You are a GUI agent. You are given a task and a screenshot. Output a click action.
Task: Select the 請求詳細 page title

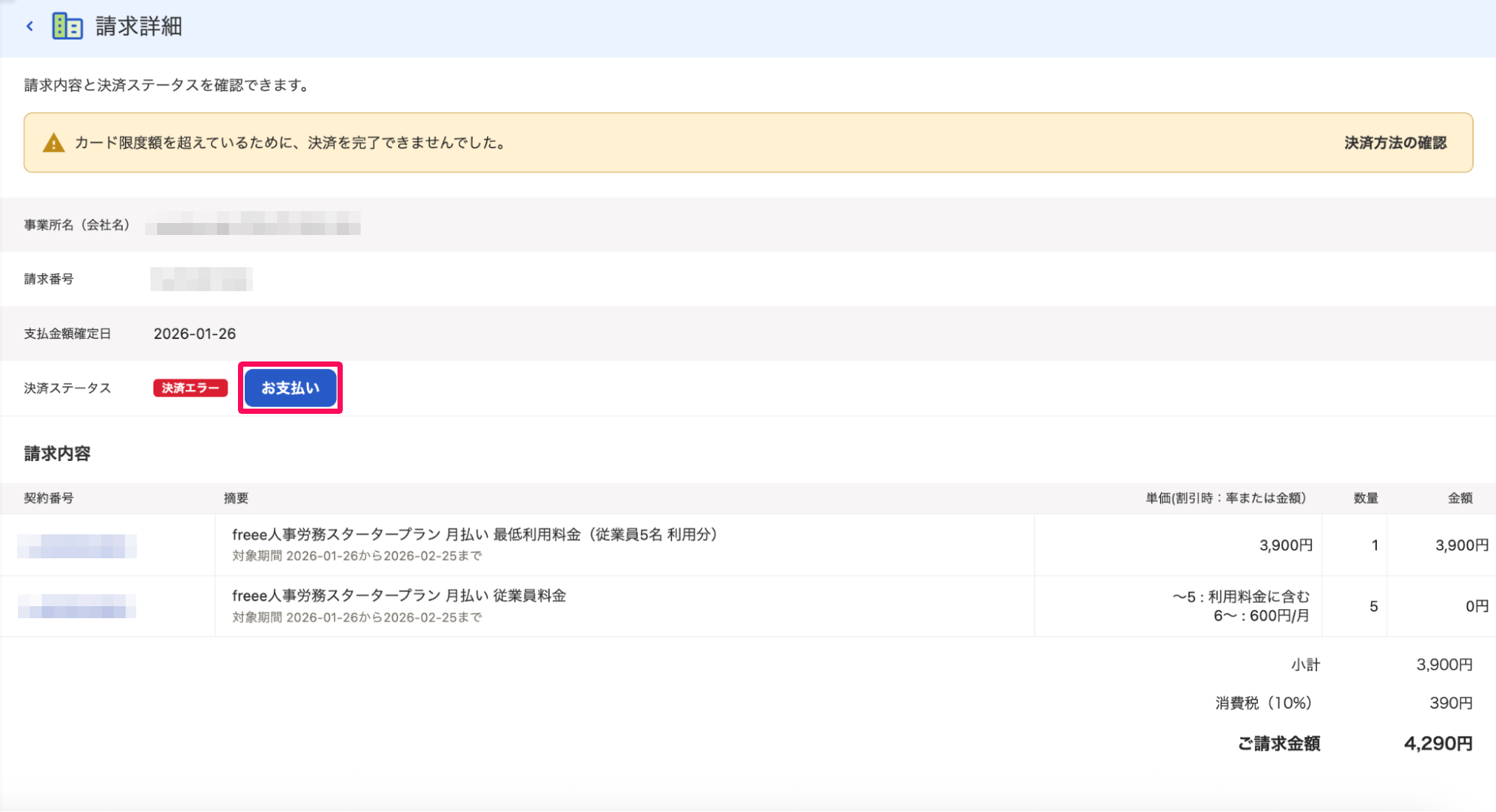click(x=139, y=26)
